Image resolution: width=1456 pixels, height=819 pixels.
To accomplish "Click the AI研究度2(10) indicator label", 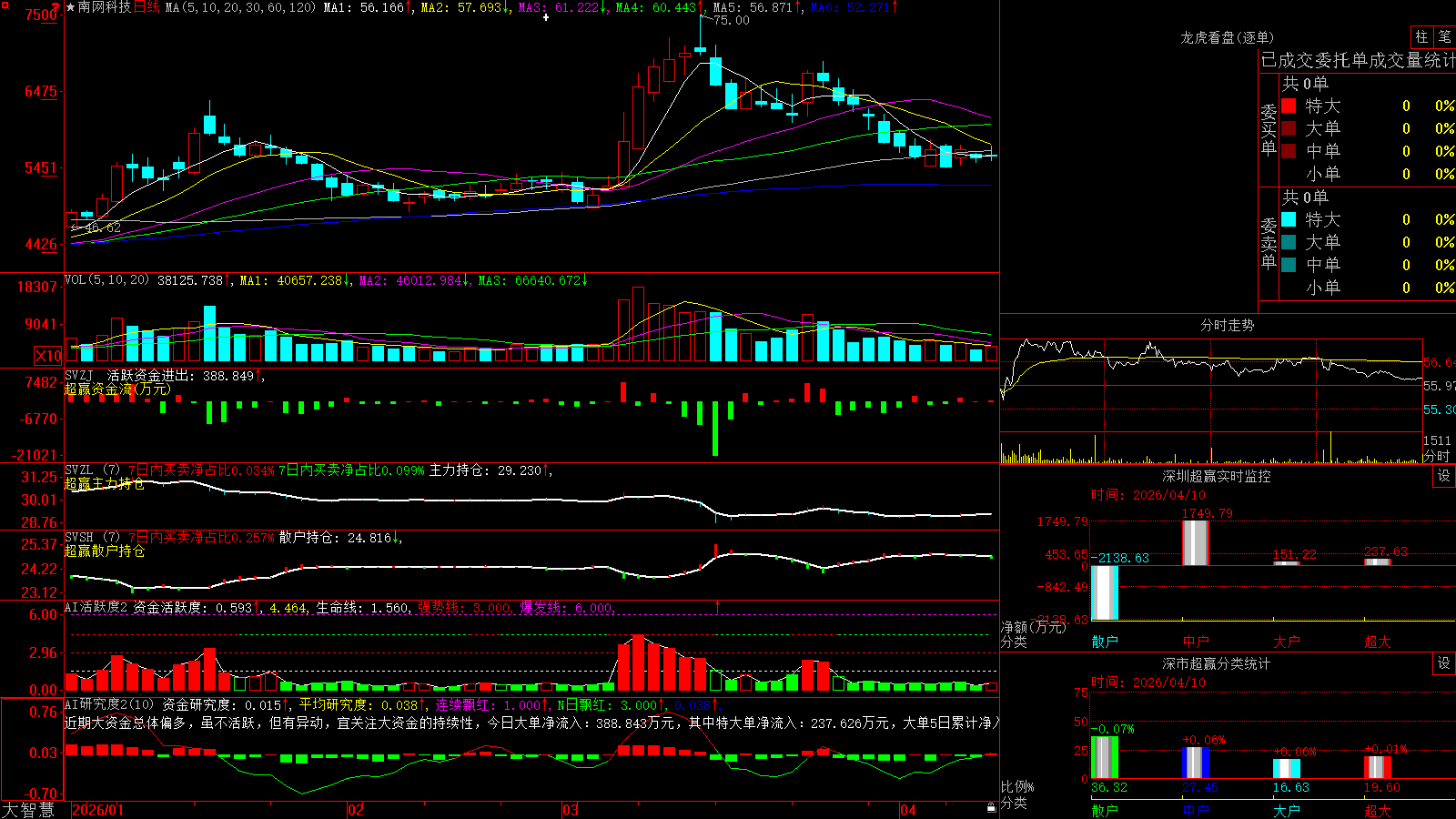I will coord(109,704).
